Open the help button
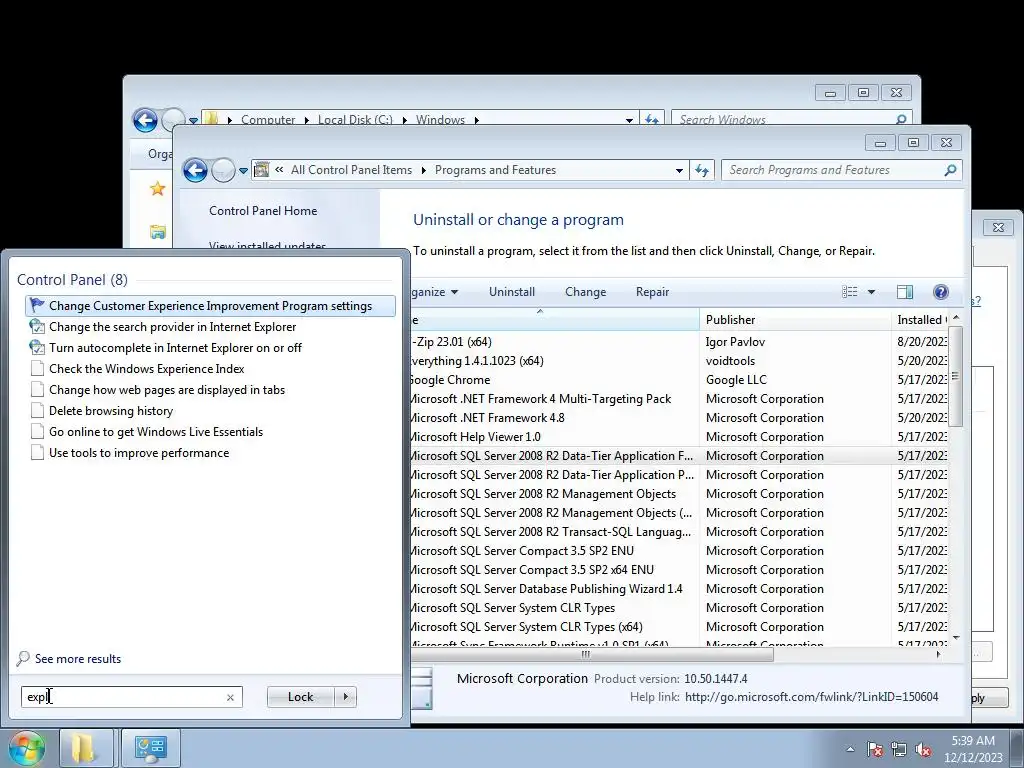 pyautogui.click(x=941, y=292)
